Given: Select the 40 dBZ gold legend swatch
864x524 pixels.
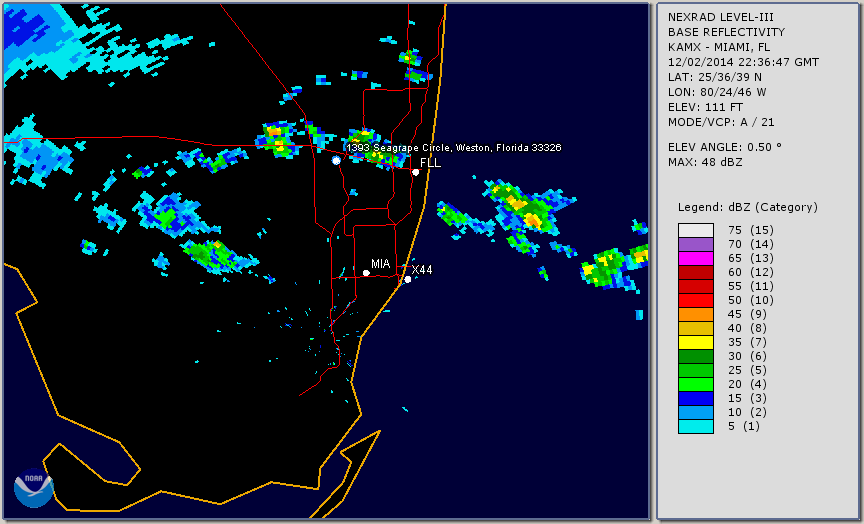Looking at the screenshot, I should point(696,328).
